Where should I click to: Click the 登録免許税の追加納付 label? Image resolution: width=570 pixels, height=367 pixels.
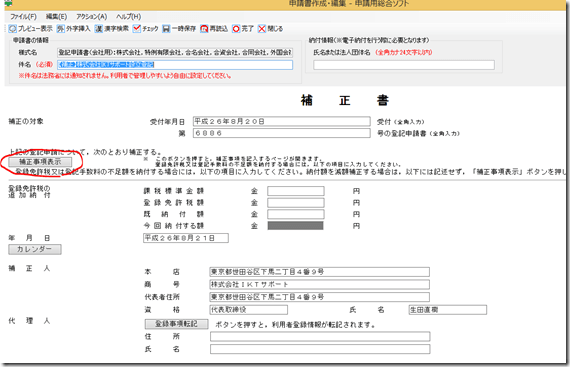[29, 191]
